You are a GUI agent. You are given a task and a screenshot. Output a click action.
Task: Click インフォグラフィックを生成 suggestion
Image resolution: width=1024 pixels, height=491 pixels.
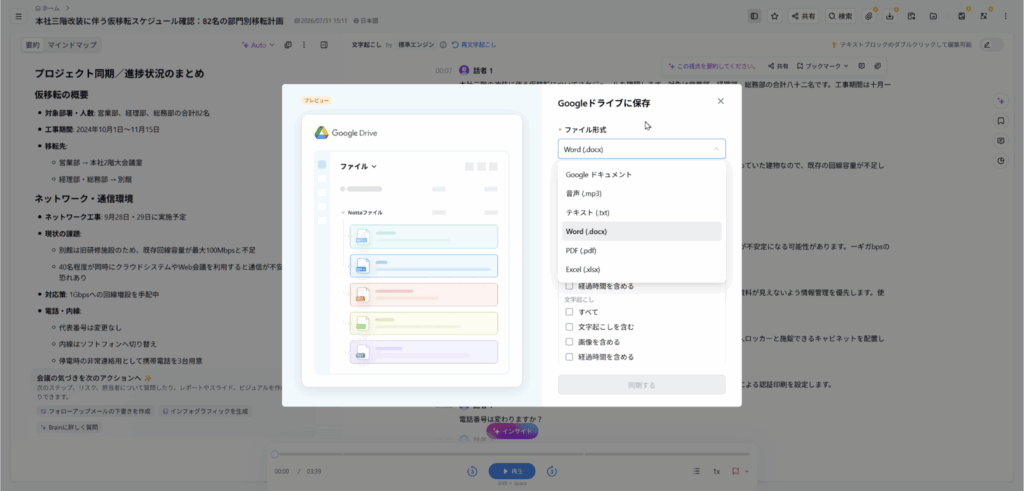pyautogui.click(x=204, y=411)
